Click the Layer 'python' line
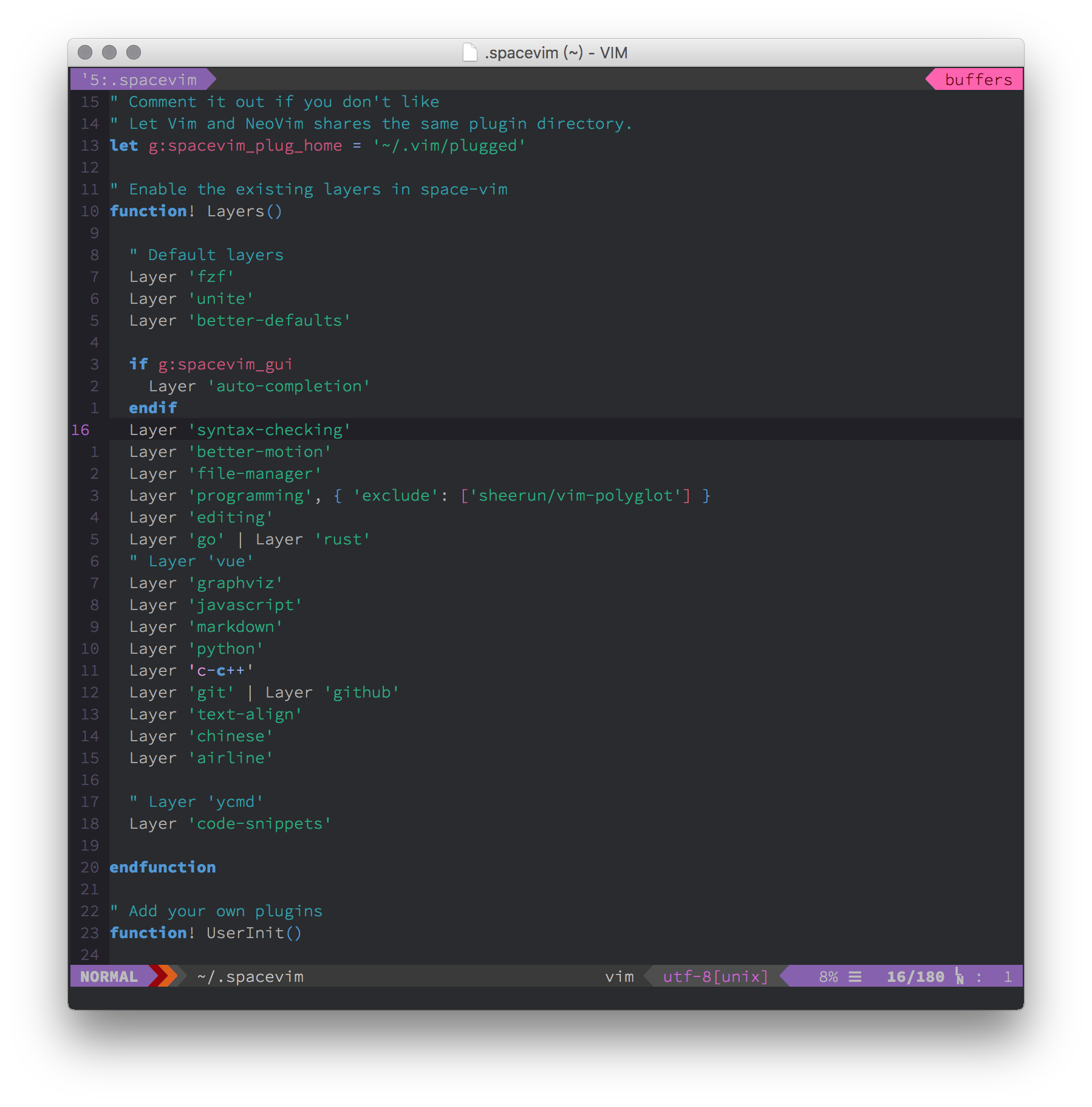Viewport: 1092px width, 1107px height. (196, 648)
